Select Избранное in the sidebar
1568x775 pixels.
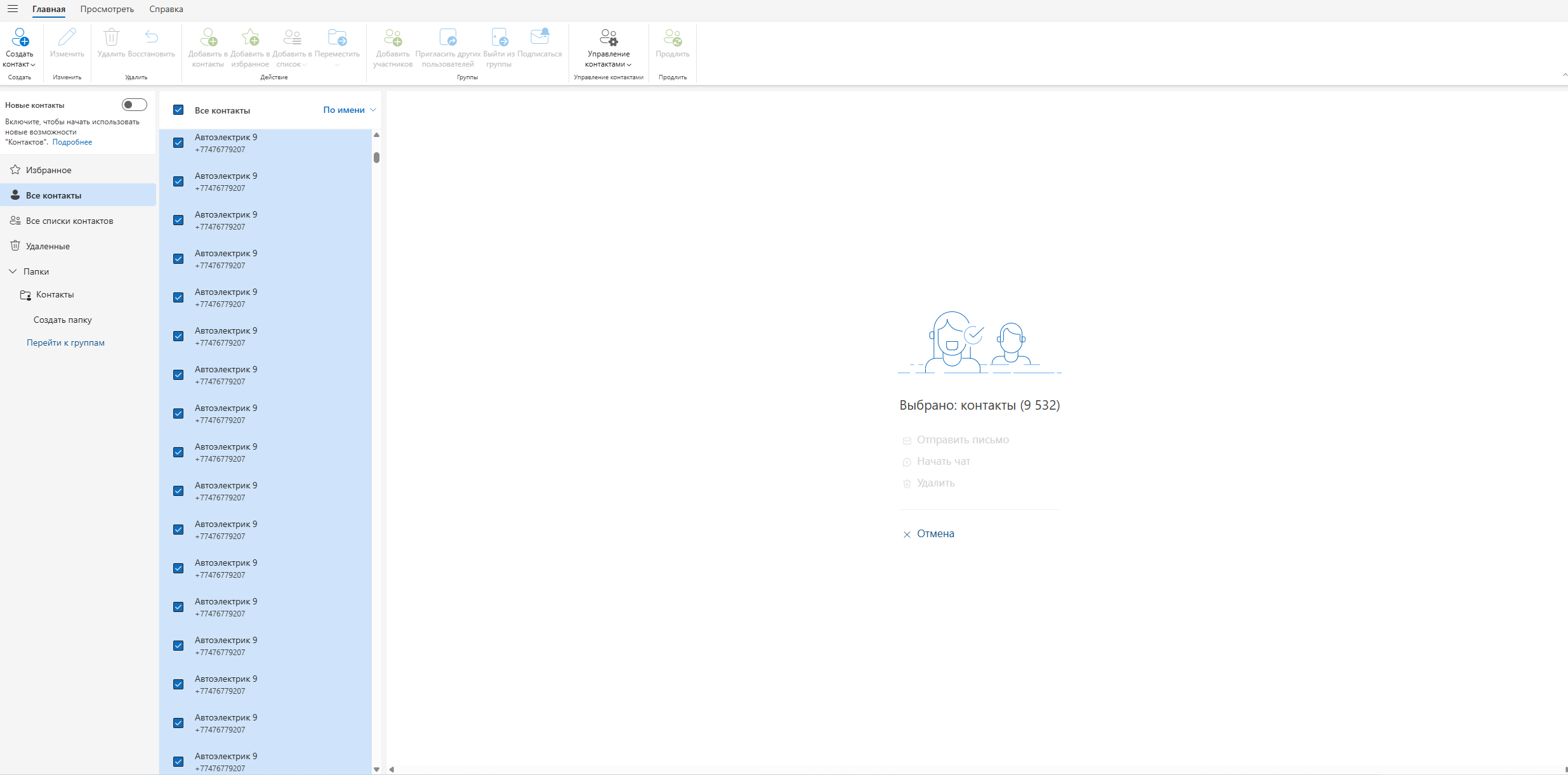click(78, 170)
